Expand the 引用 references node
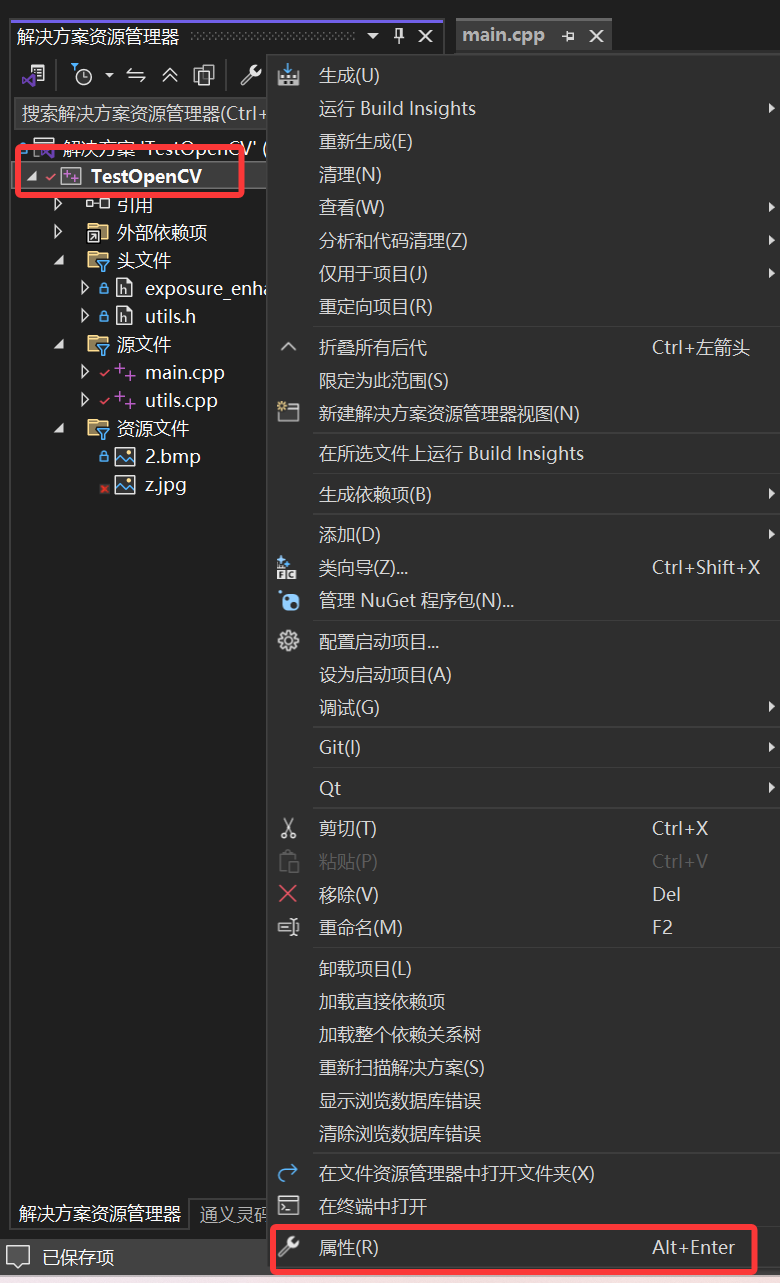The width and height of the screenshot is (780, 1283). 58,205
